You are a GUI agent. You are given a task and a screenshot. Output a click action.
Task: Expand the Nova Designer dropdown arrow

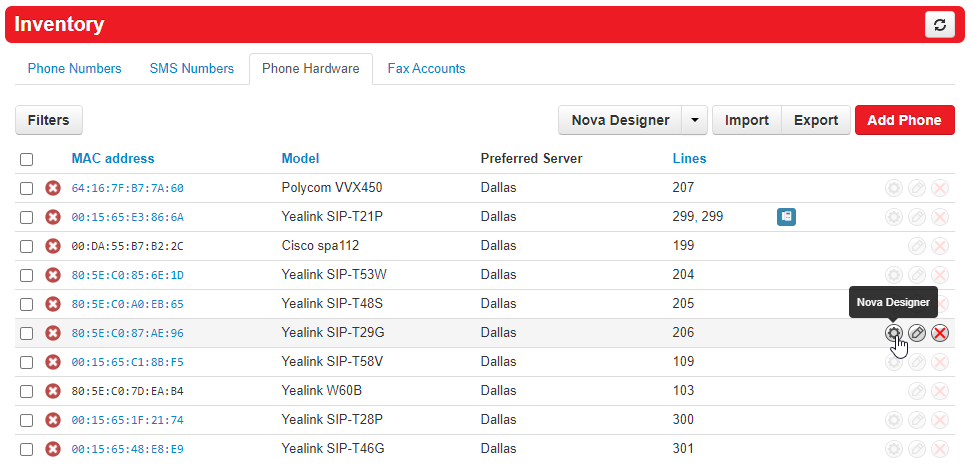coord(694,120)
